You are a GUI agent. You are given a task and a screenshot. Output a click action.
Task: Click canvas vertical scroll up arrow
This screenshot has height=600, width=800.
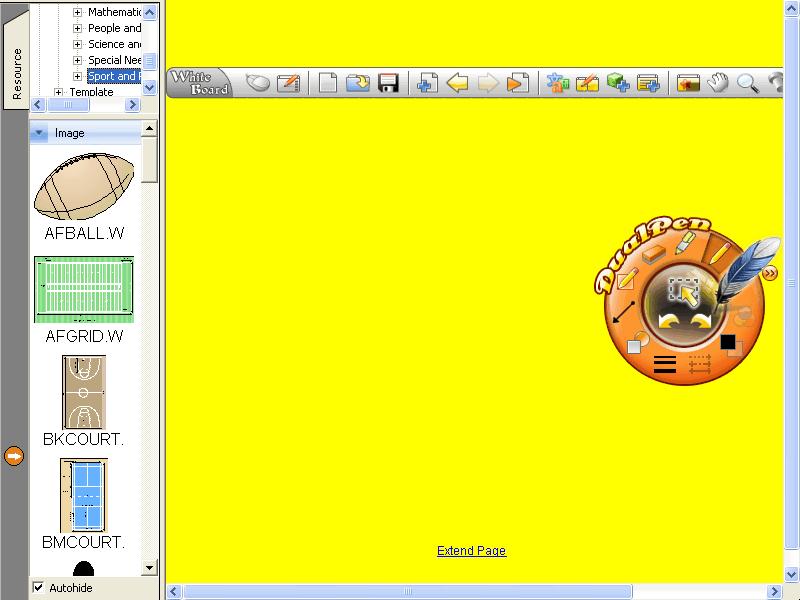[792, 11]
